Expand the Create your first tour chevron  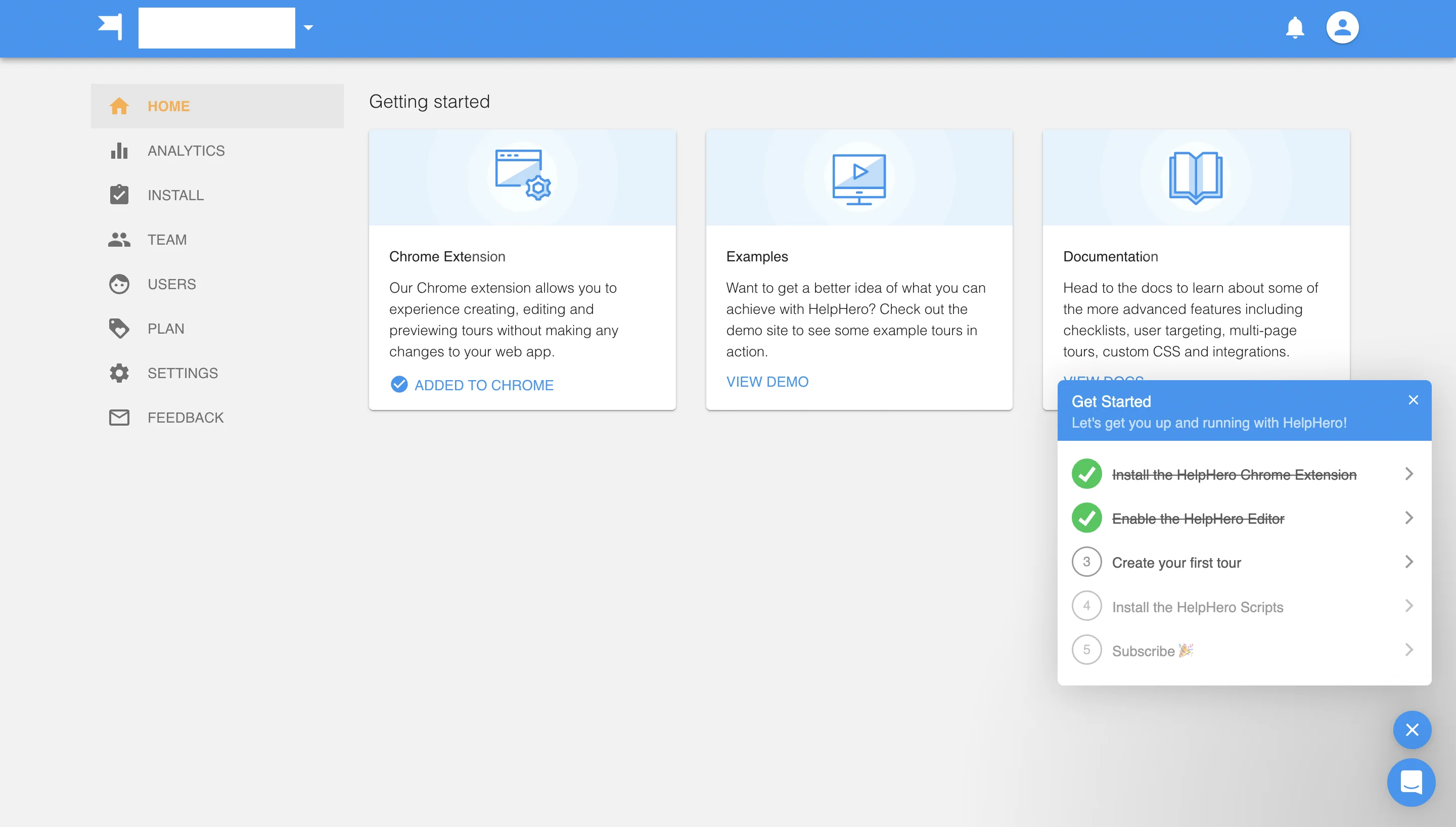pyautogui.click(x=1409, y=562)
